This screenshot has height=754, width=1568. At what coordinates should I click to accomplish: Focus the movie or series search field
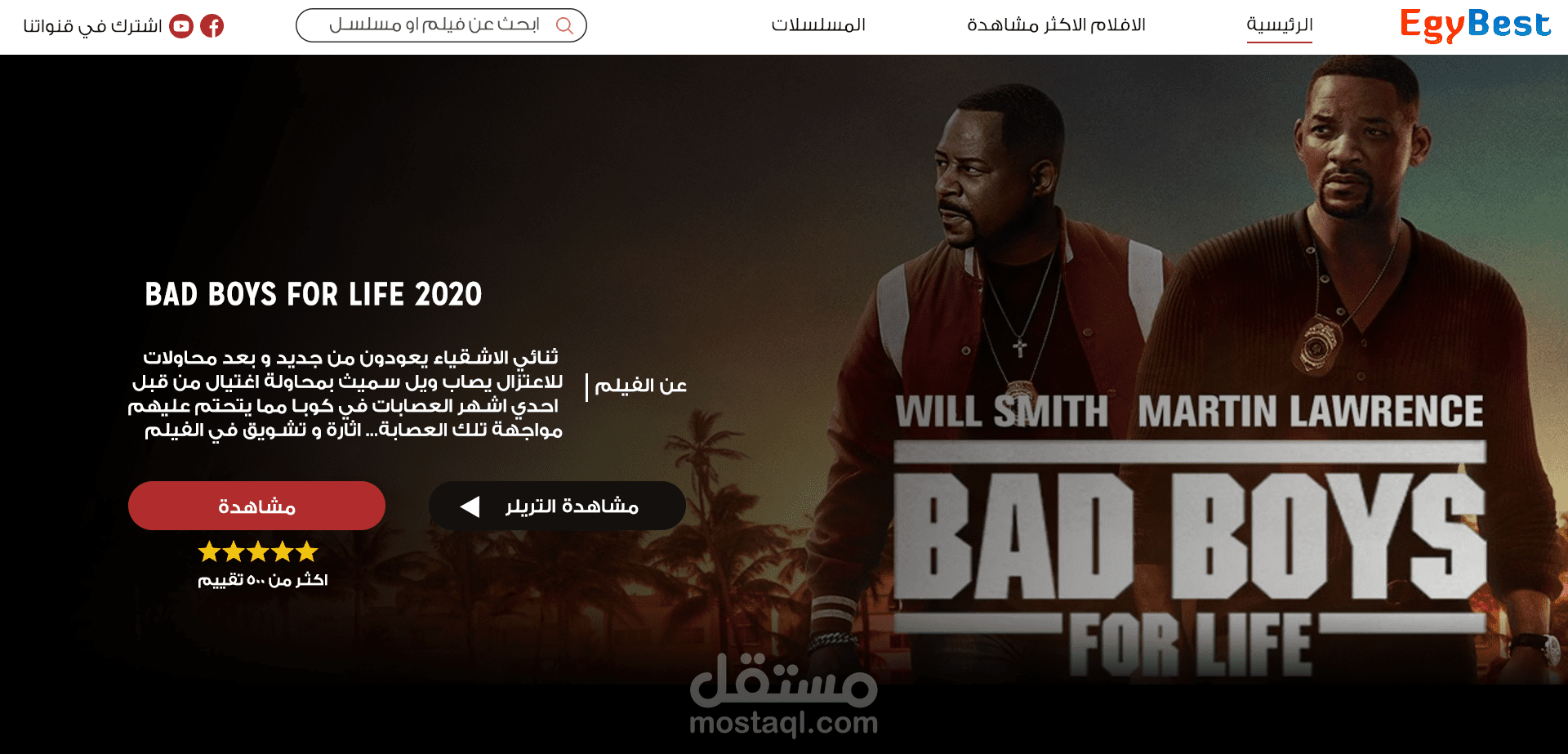tap(441, 25)
